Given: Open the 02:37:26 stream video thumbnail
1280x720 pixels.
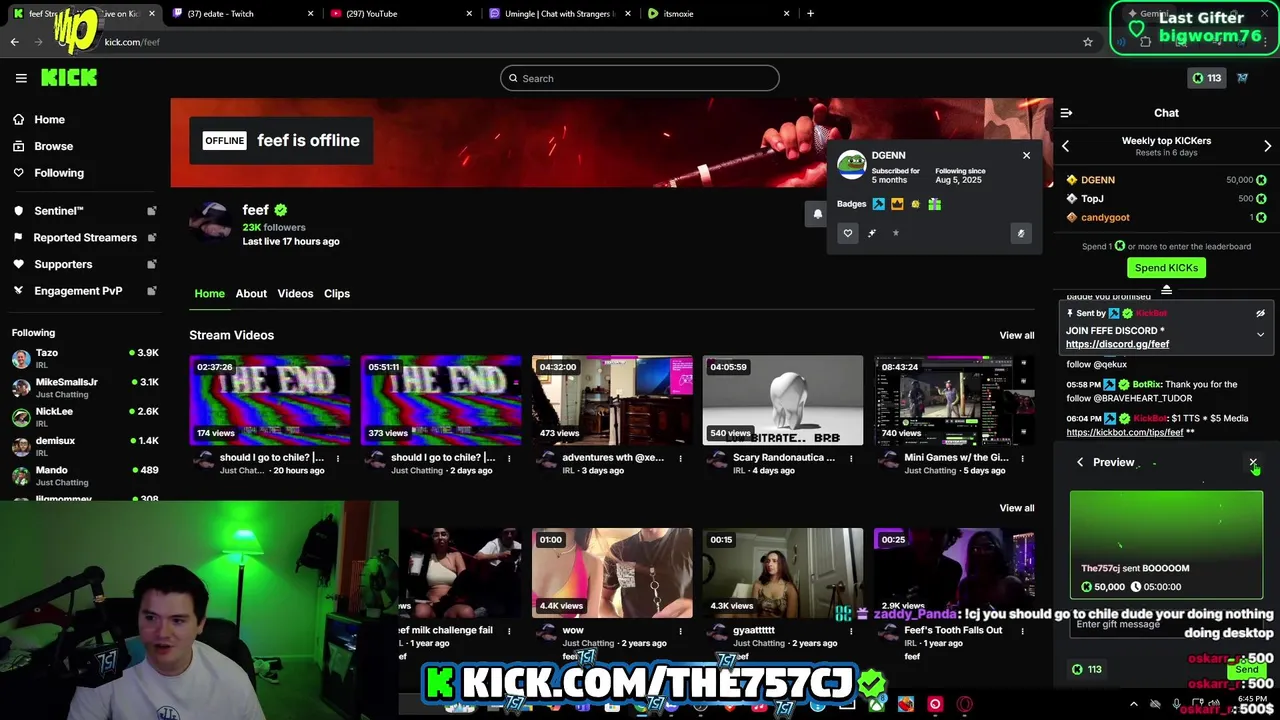Looking at the screenshot, I should click(x=270, y=400).
